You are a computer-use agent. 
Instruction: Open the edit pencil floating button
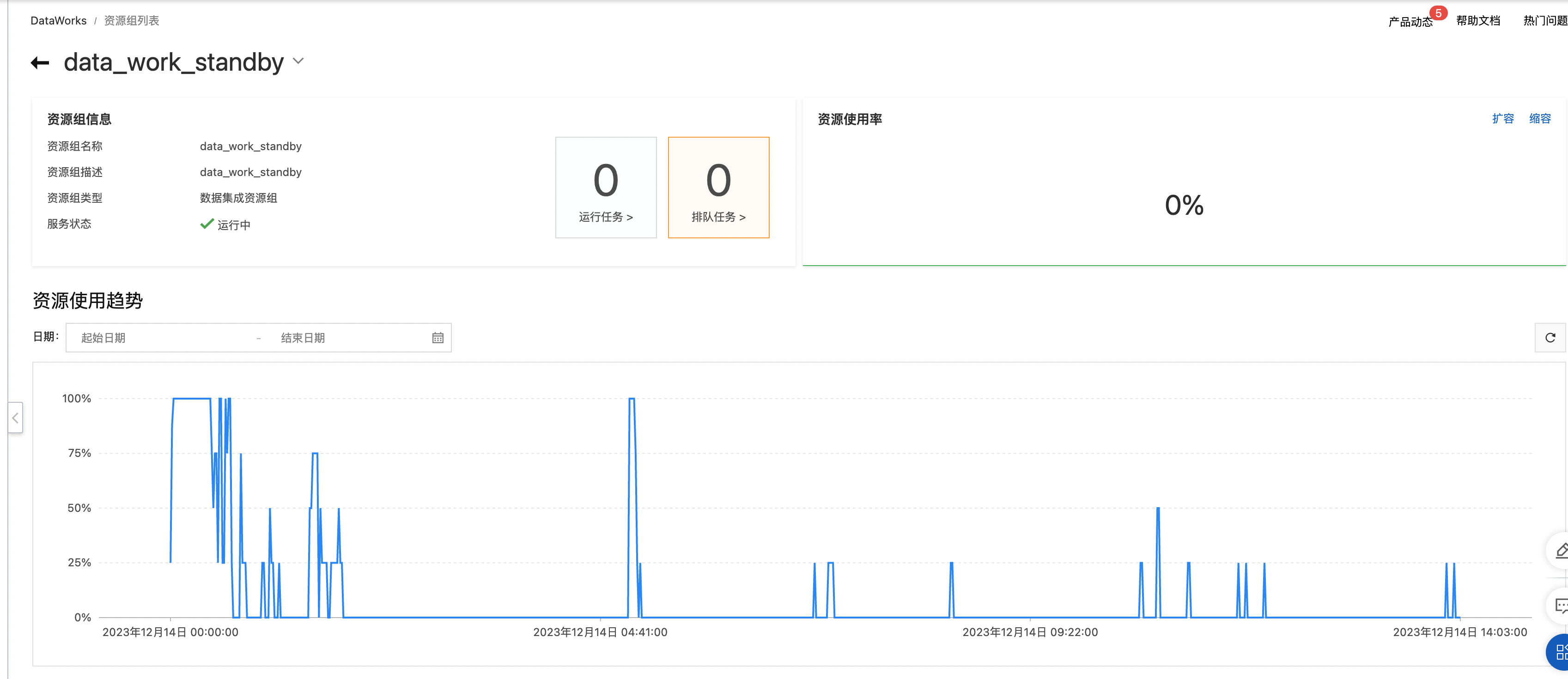(x=1561, y=551)
